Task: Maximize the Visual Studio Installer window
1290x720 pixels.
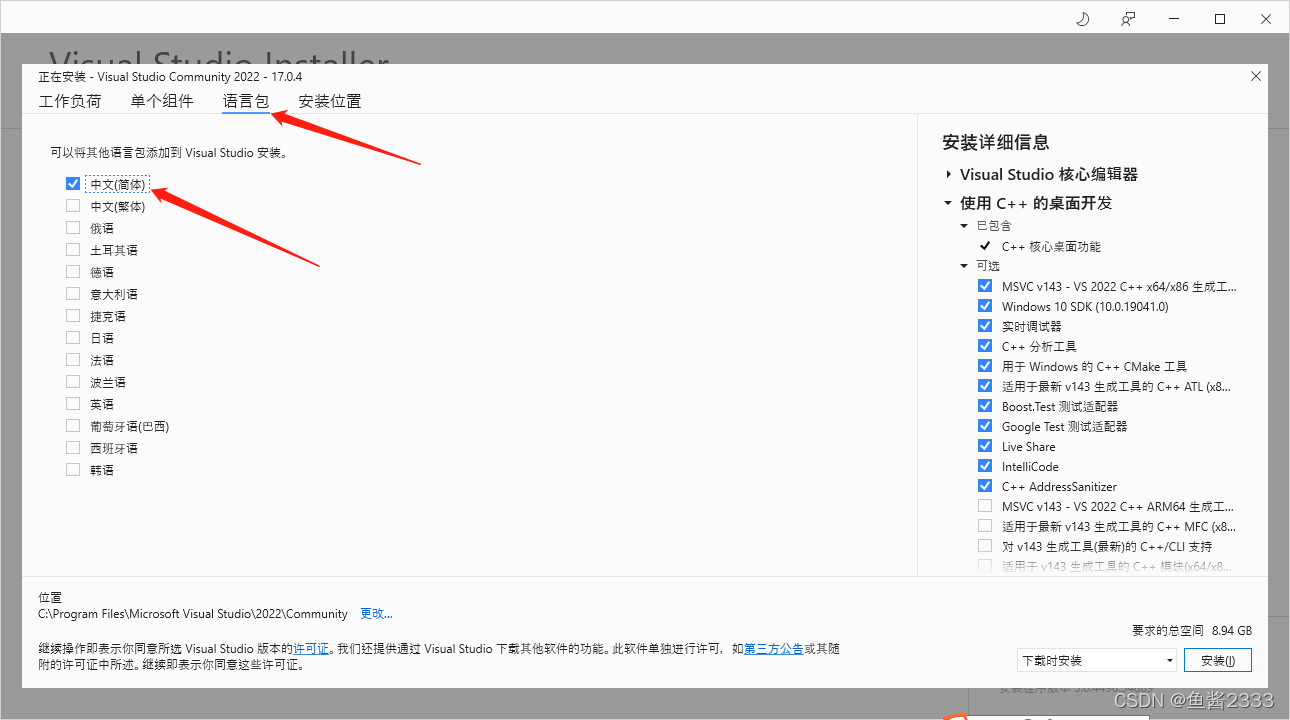Action: click(1220, 19)
